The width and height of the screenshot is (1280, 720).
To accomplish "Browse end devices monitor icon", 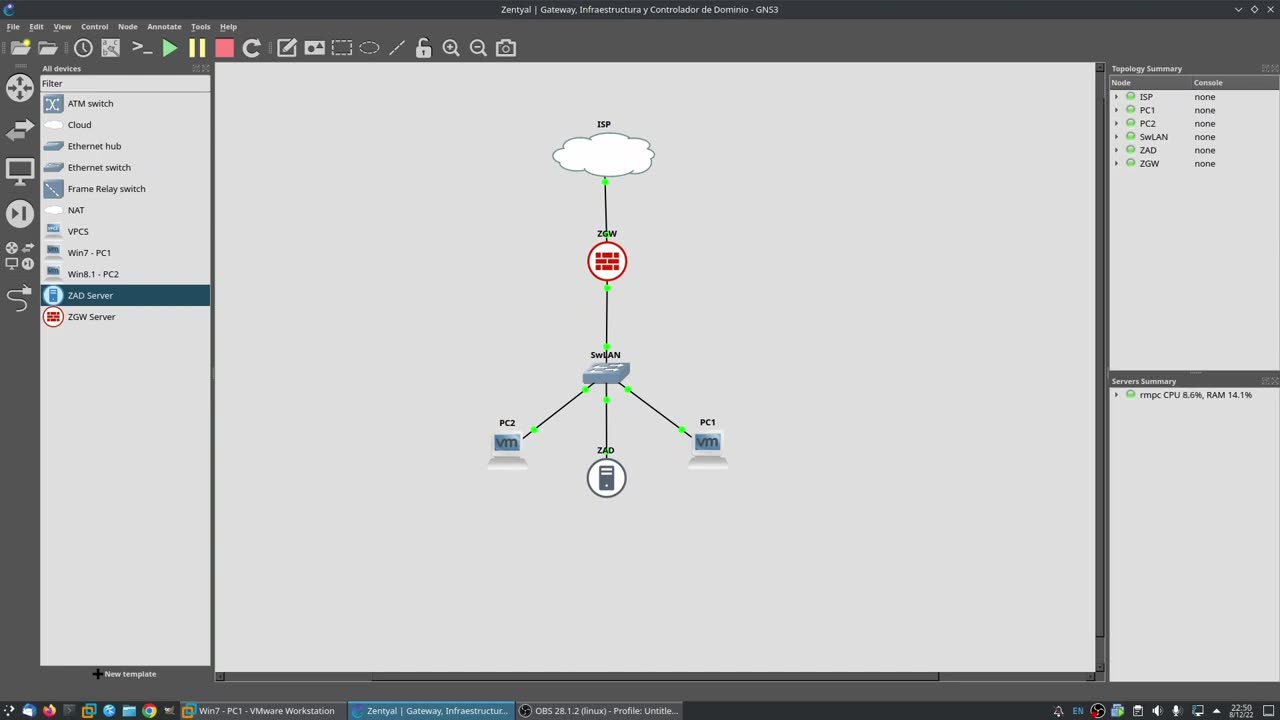I will (20, 172).
